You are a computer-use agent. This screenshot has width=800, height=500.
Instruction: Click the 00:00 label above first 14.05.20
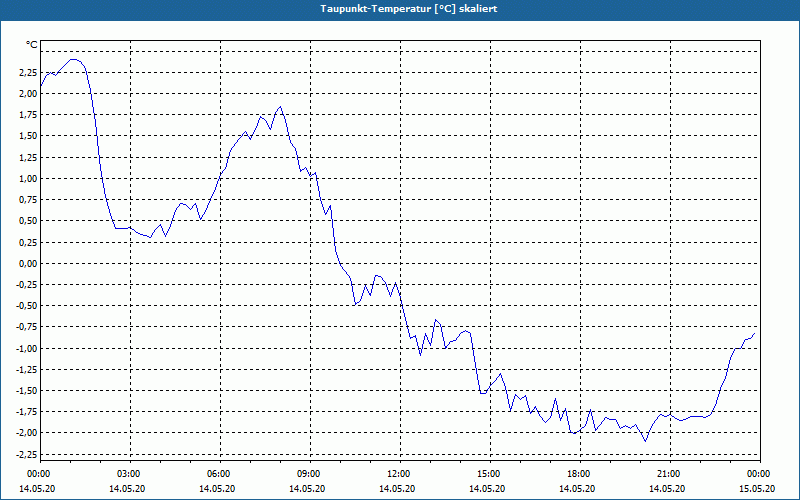click(39, 474)
